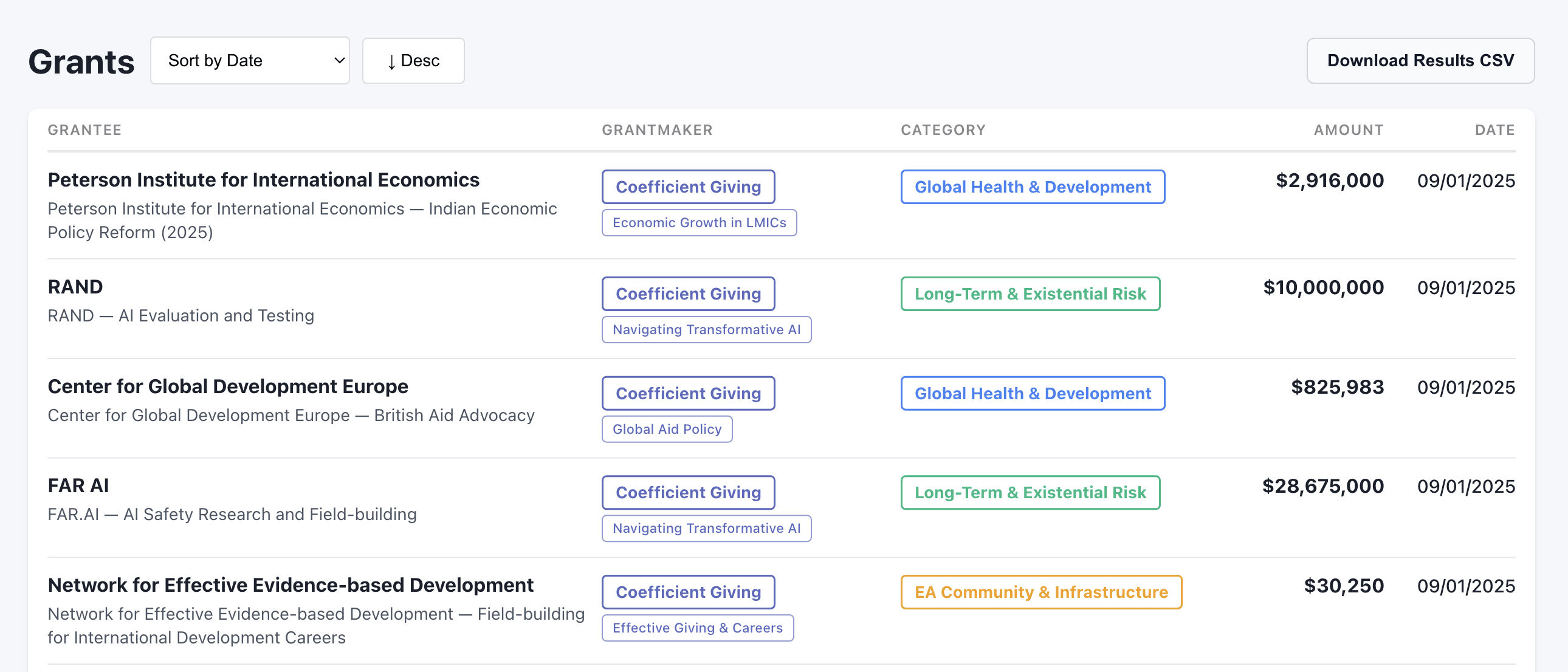The image size is (1568, 672).
Task: Click Global Aid Policy tag
Action: pyautogui.click(x=667, y=429)
